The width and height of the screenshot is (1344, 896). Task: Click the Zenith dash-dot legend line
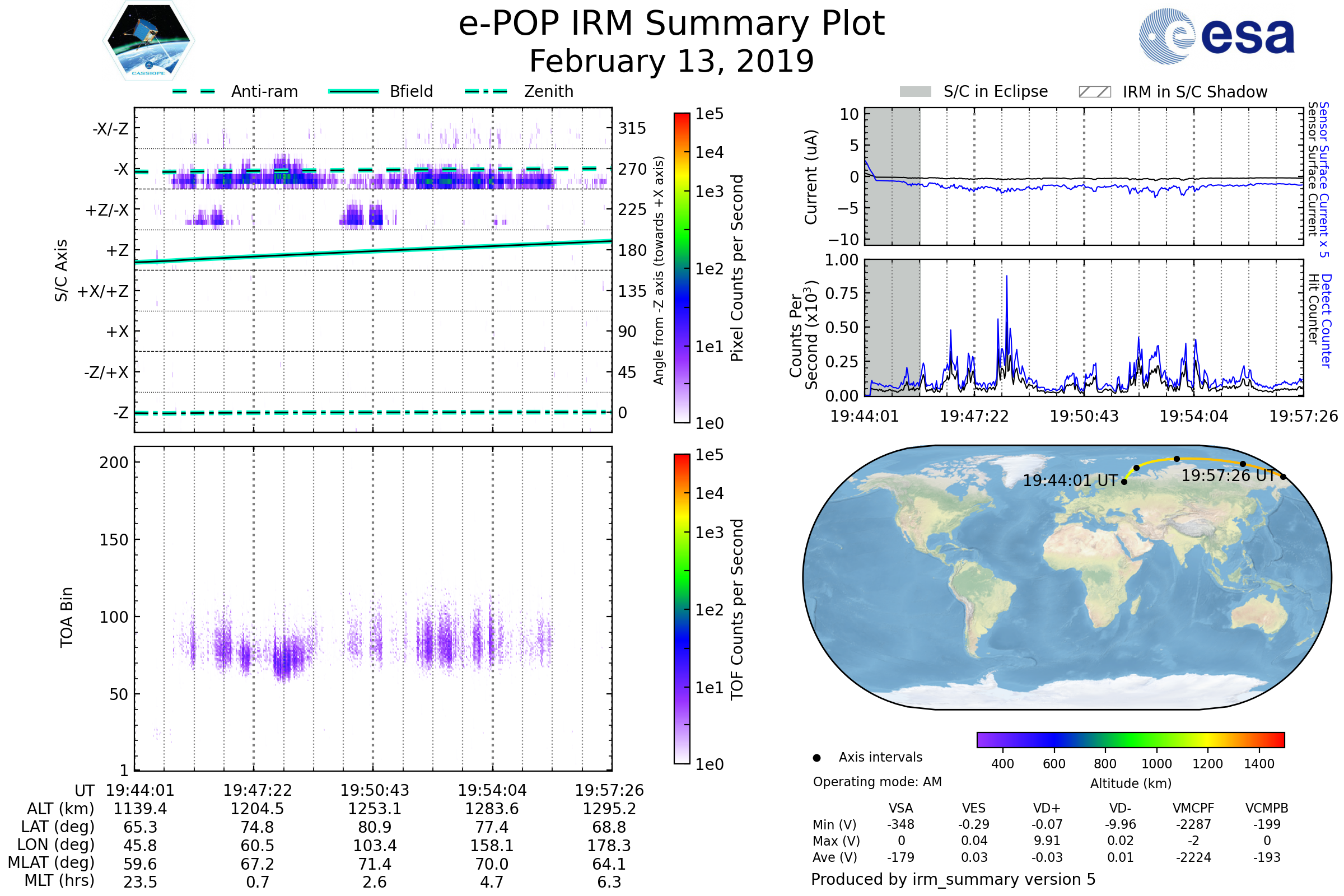point(486,91)
